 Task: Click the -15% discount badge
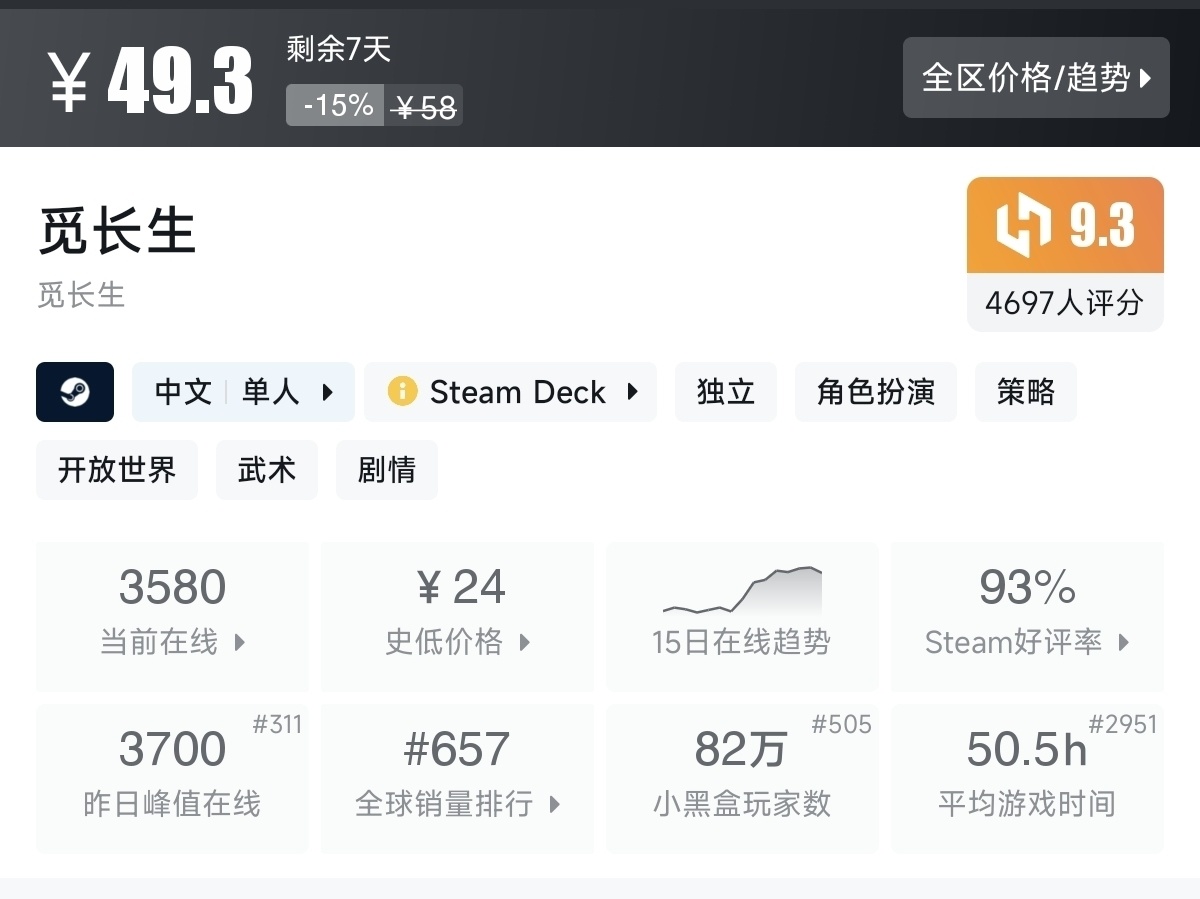click(336, 105)
